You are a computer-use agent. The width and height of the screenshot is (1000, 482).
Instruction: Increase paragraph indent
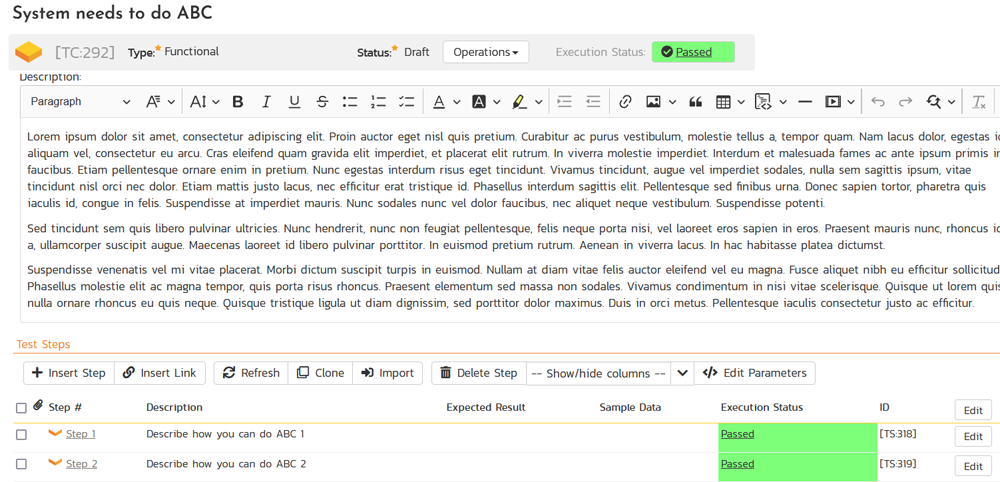pyautogui.click(x=564, y=101)
